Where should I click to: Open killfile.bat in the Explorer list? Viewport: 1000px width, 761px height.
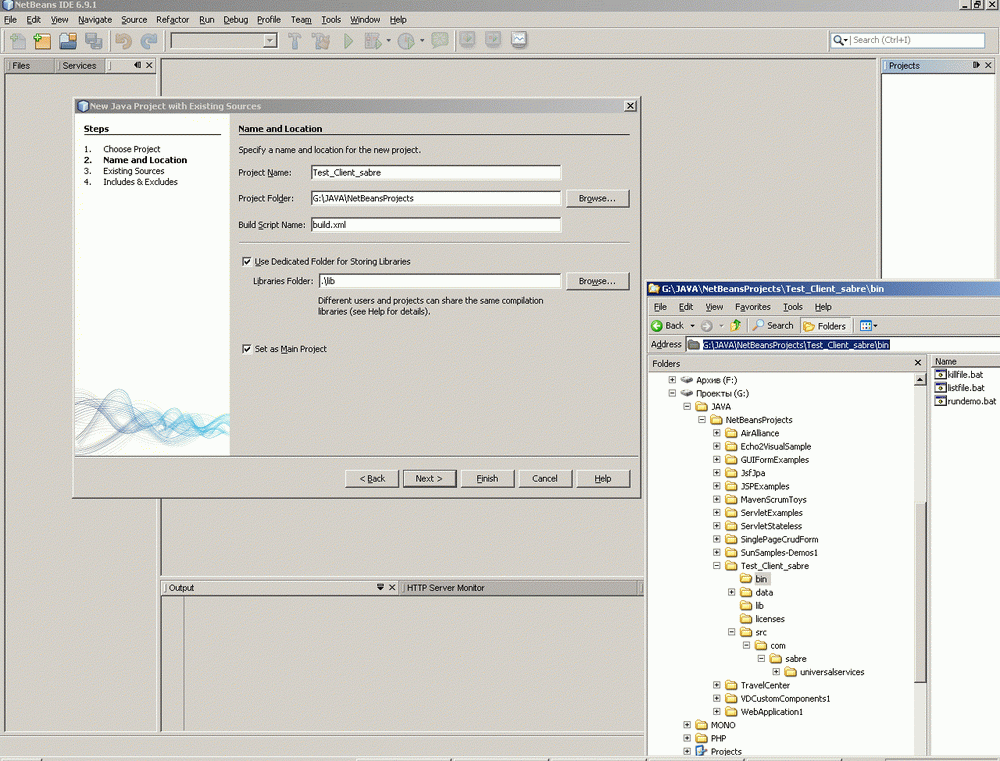coord(959,374)
